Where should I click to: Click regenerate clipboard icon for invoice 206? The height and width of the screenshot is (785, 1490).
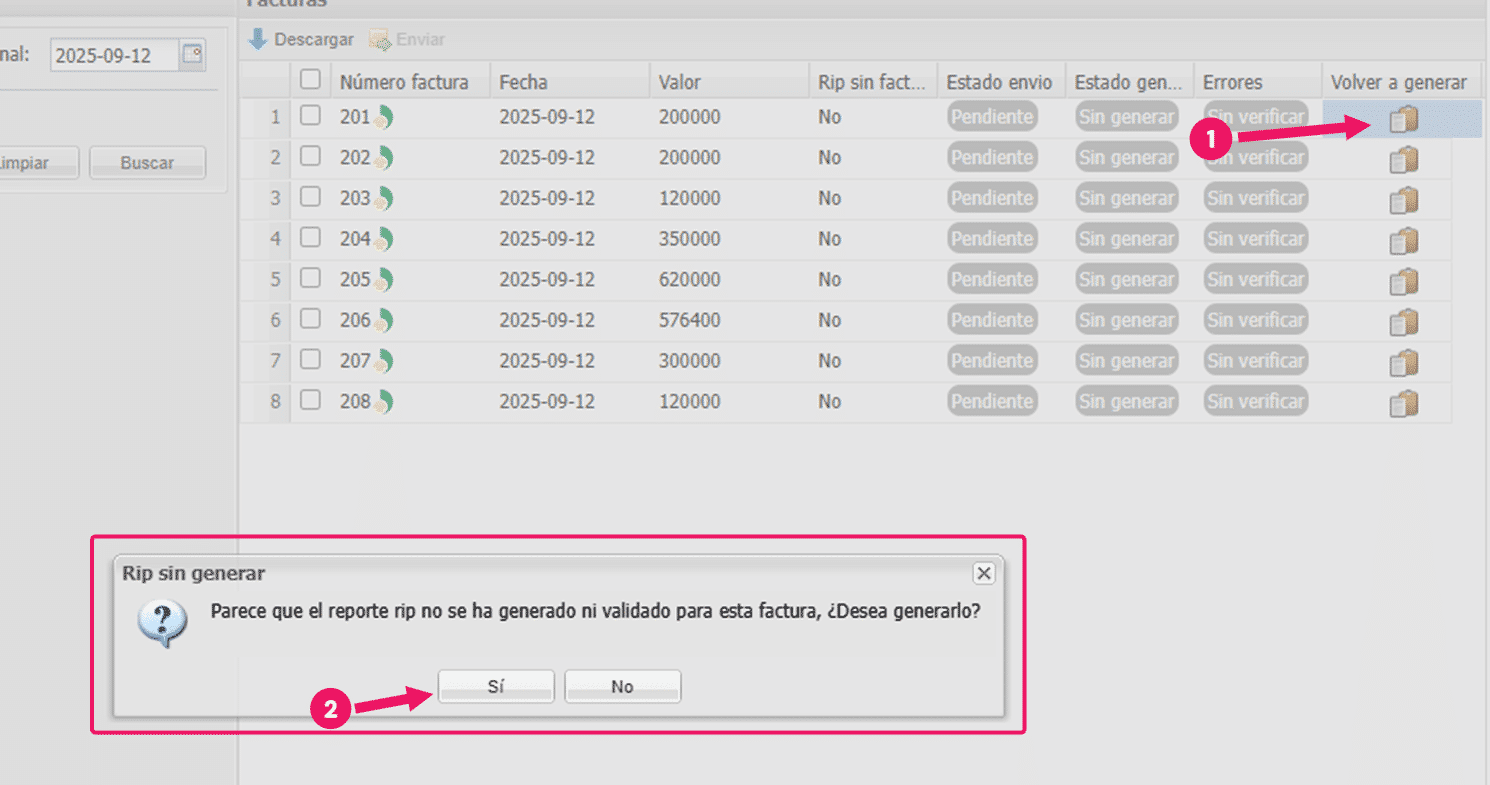(x=1404, y=323)
